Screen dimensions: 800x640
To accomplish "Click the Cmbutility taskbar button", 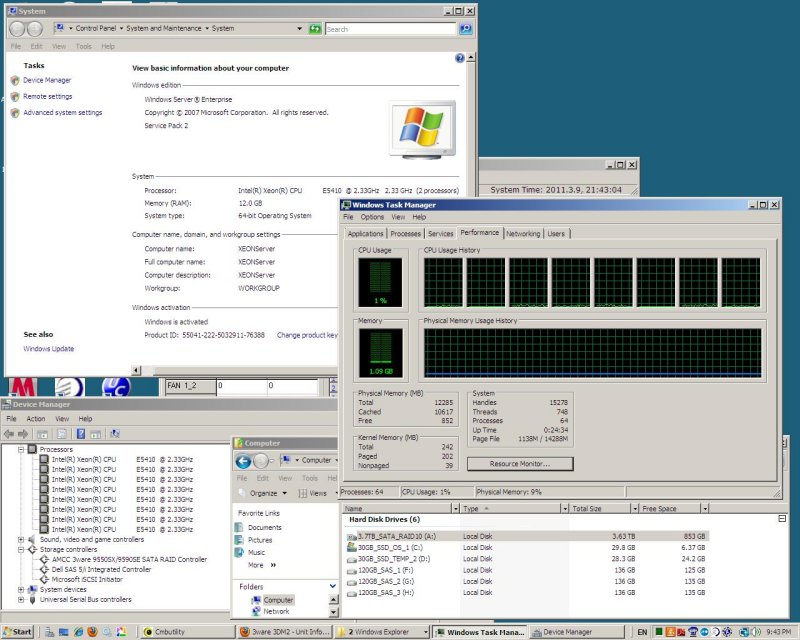I will (187, 632).
